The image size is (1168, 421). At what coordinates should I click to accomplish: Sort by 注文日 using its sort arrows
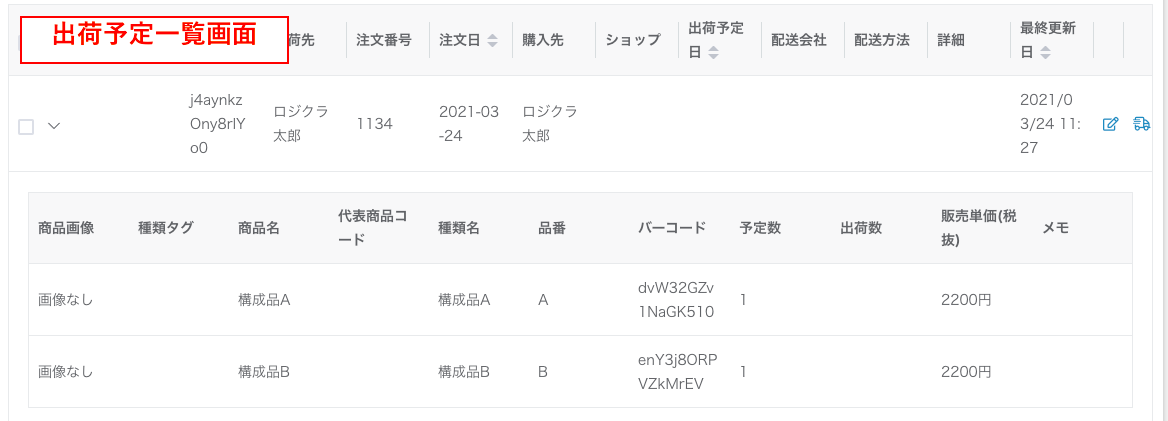[492, 40]
